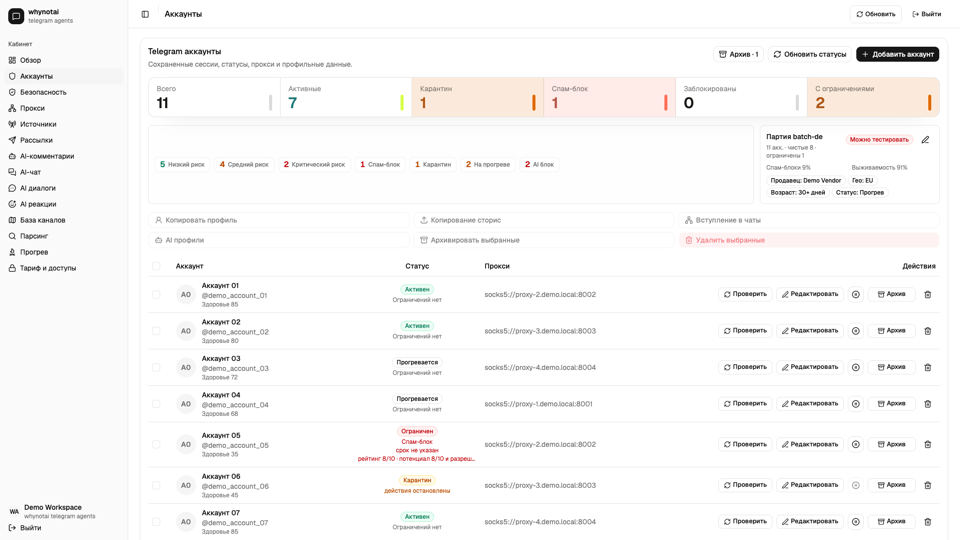
Task: Filter by Критический риск chip
Action: point(314,164)
